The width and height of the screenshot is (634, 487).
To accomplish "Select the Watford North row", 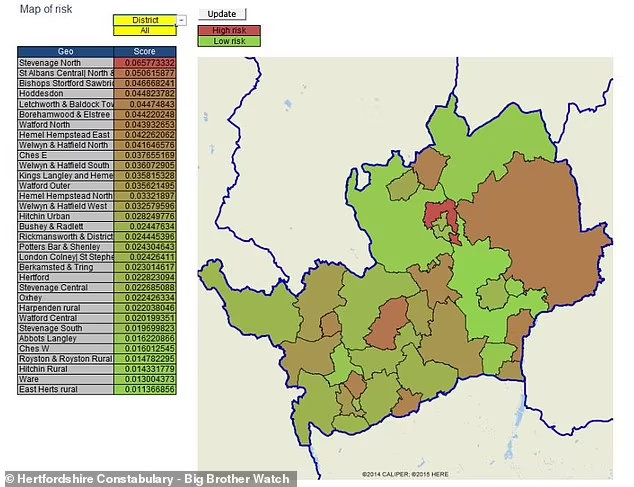I will pos(66,125).
